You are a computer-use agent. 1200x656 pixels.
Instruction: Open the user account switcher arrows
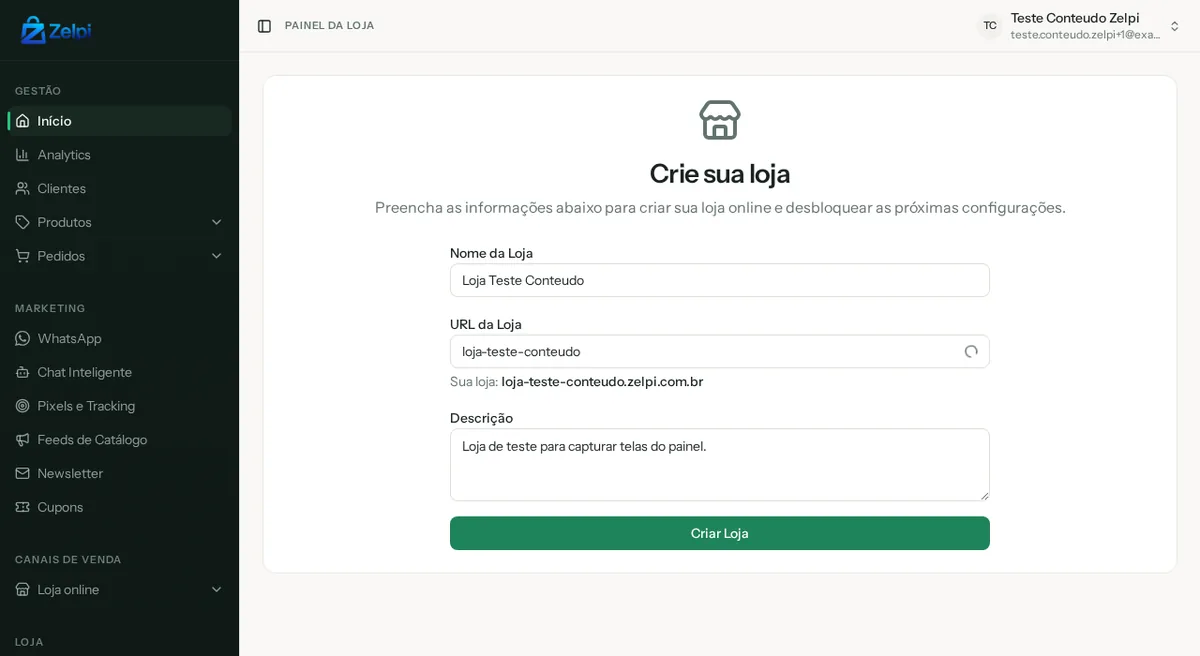coord(1175,26)
